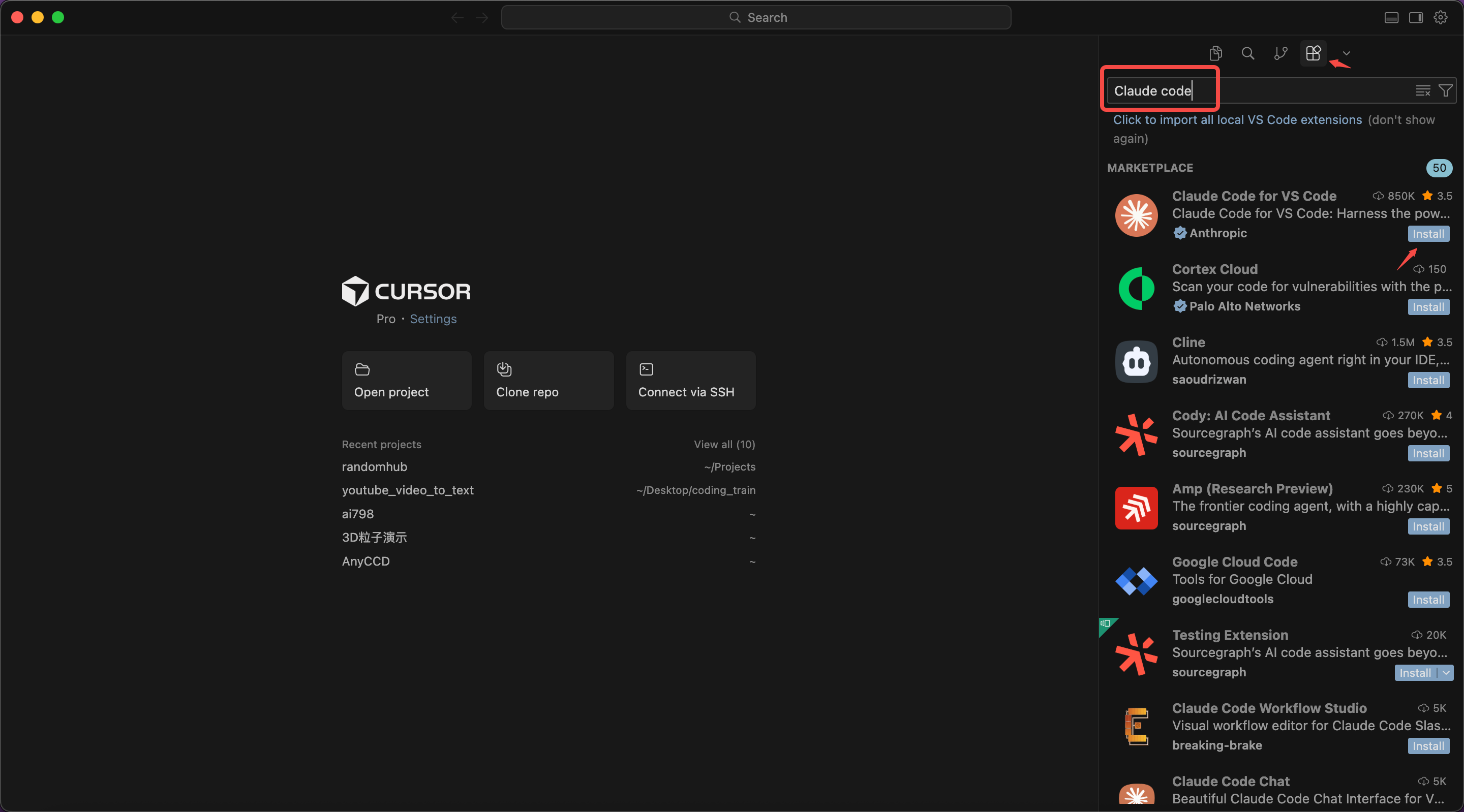
Task: Select the Extensions view icon
Action: [x=1314, y=53]
